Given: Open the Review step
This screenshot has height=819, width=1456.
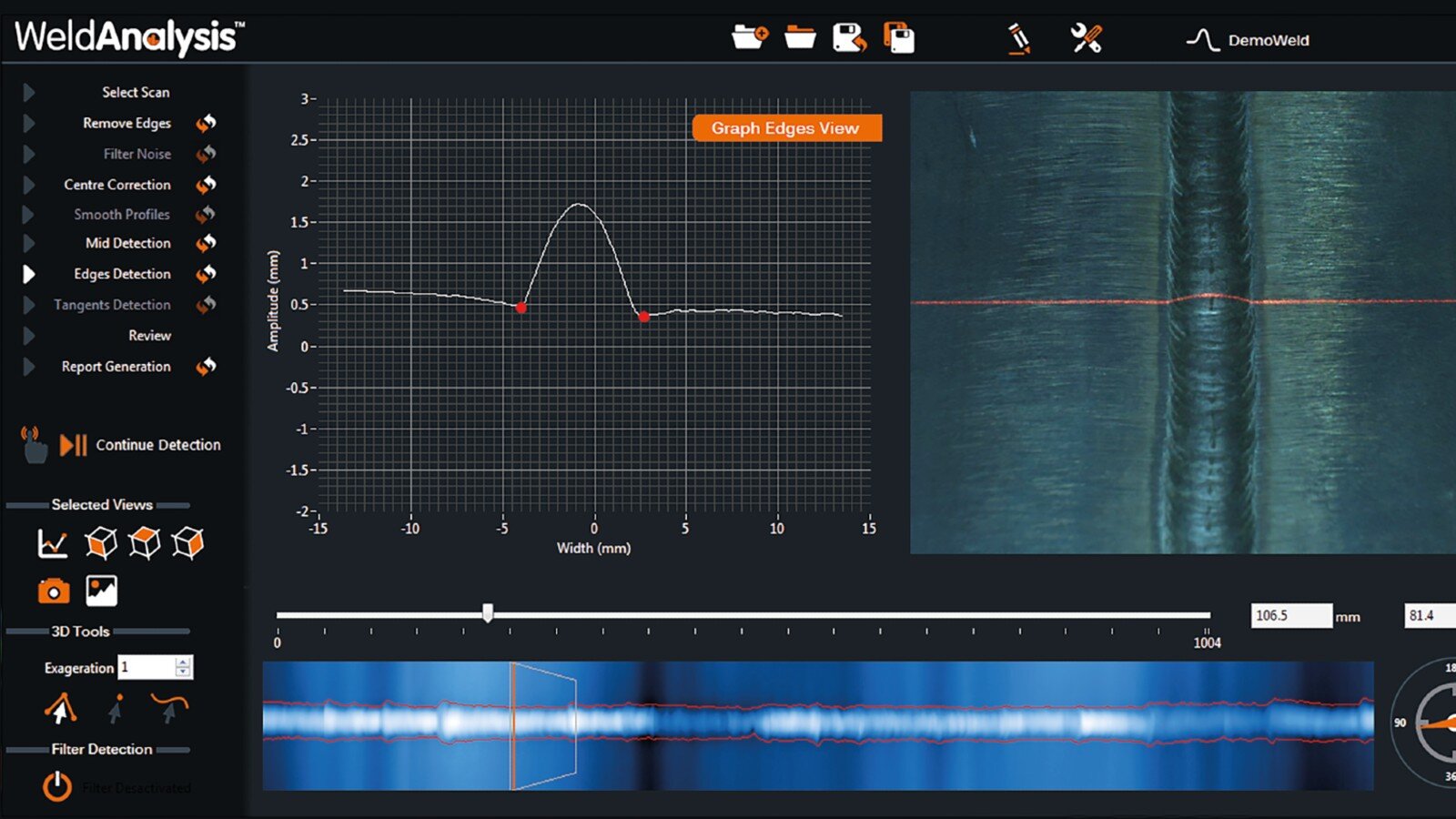Looking at the screenshot, I should pos(149,336).
